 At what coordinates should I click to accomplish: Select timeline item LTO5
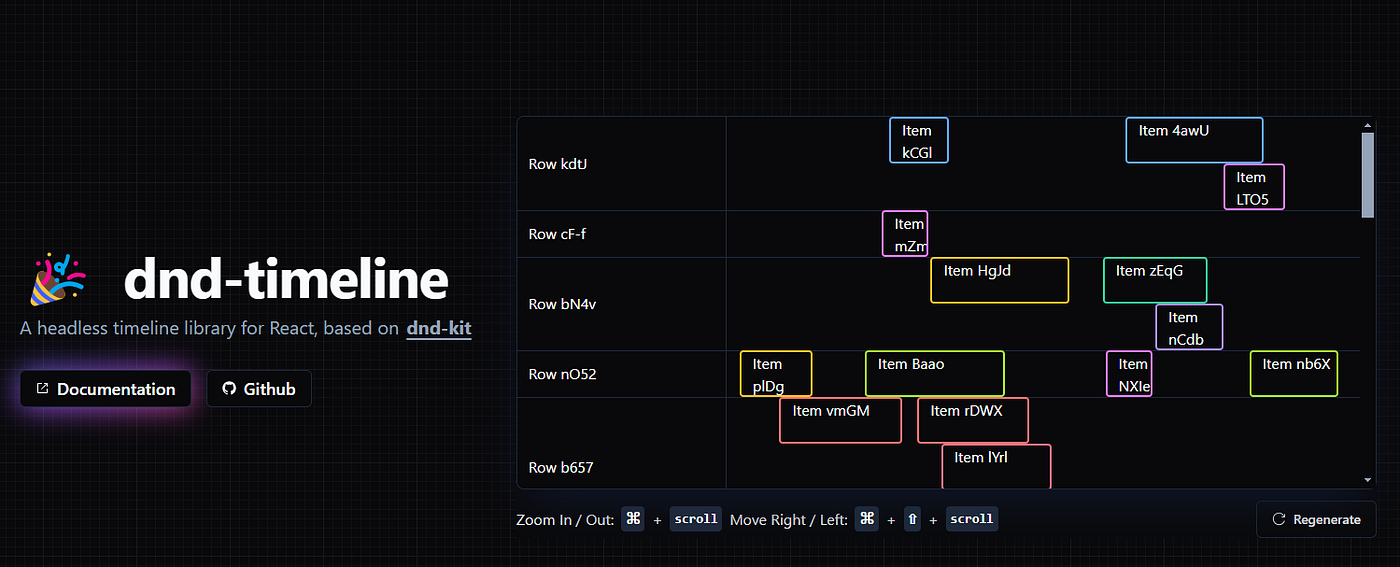[x=1254, y=187]
